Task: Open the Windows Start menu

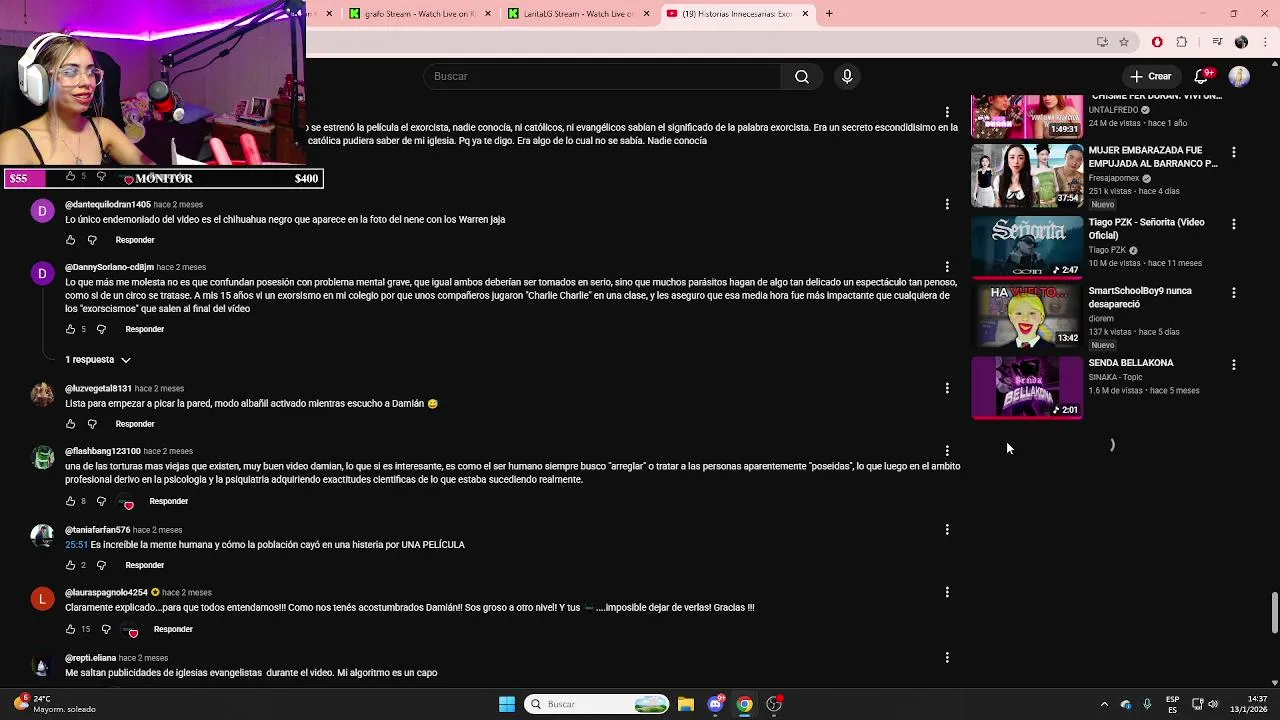Action: click(x=507, y=704)
